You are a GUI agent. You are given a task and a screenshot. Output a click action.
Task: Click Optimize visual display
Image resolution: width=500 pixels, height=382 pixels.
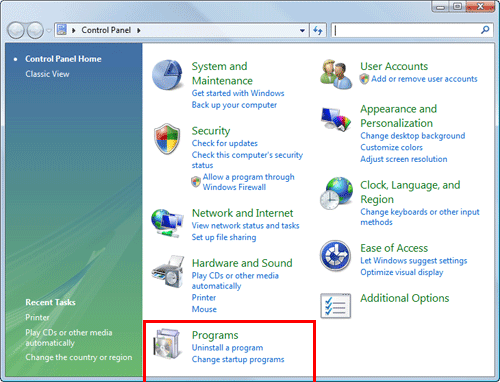coord(402,272)
